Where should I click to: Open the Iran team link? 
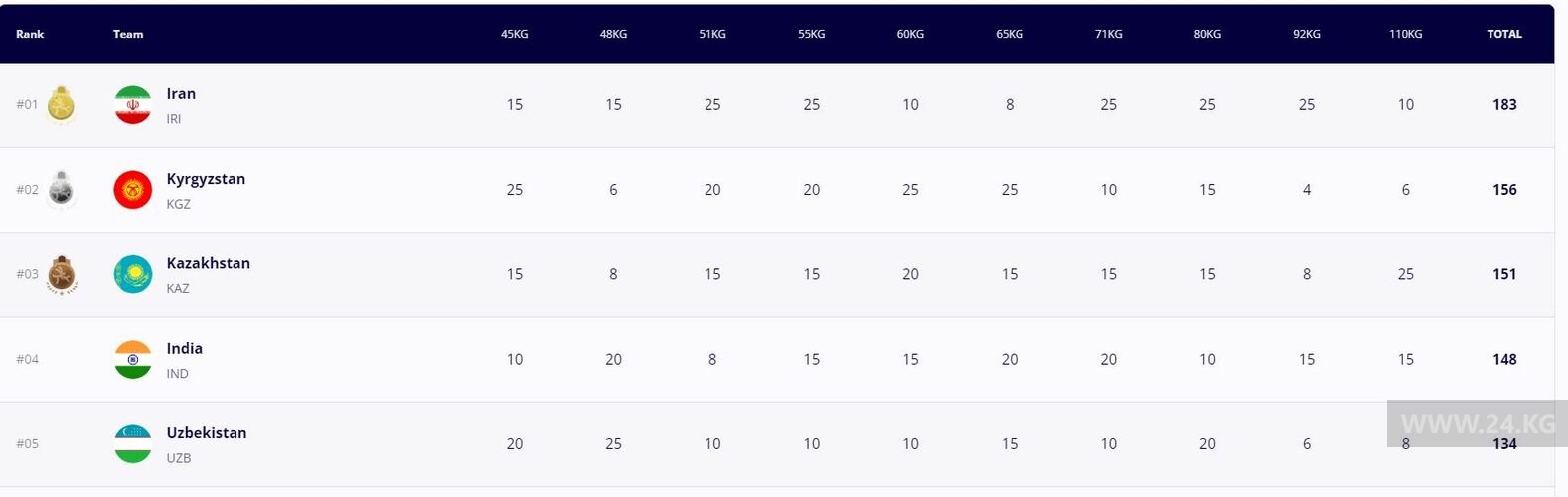[x=181, y=94]
